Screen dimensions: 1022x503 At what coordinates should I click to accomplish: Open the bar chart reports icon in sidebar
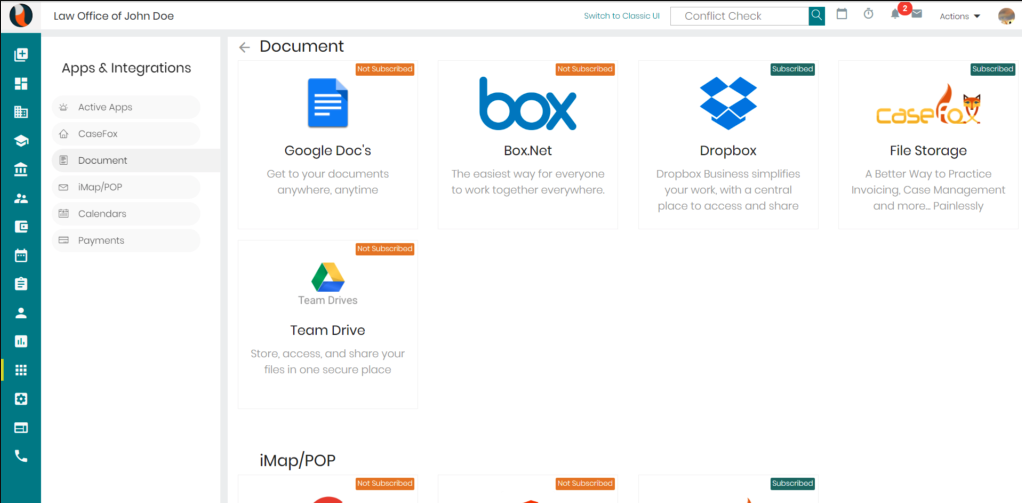[21, 341]
